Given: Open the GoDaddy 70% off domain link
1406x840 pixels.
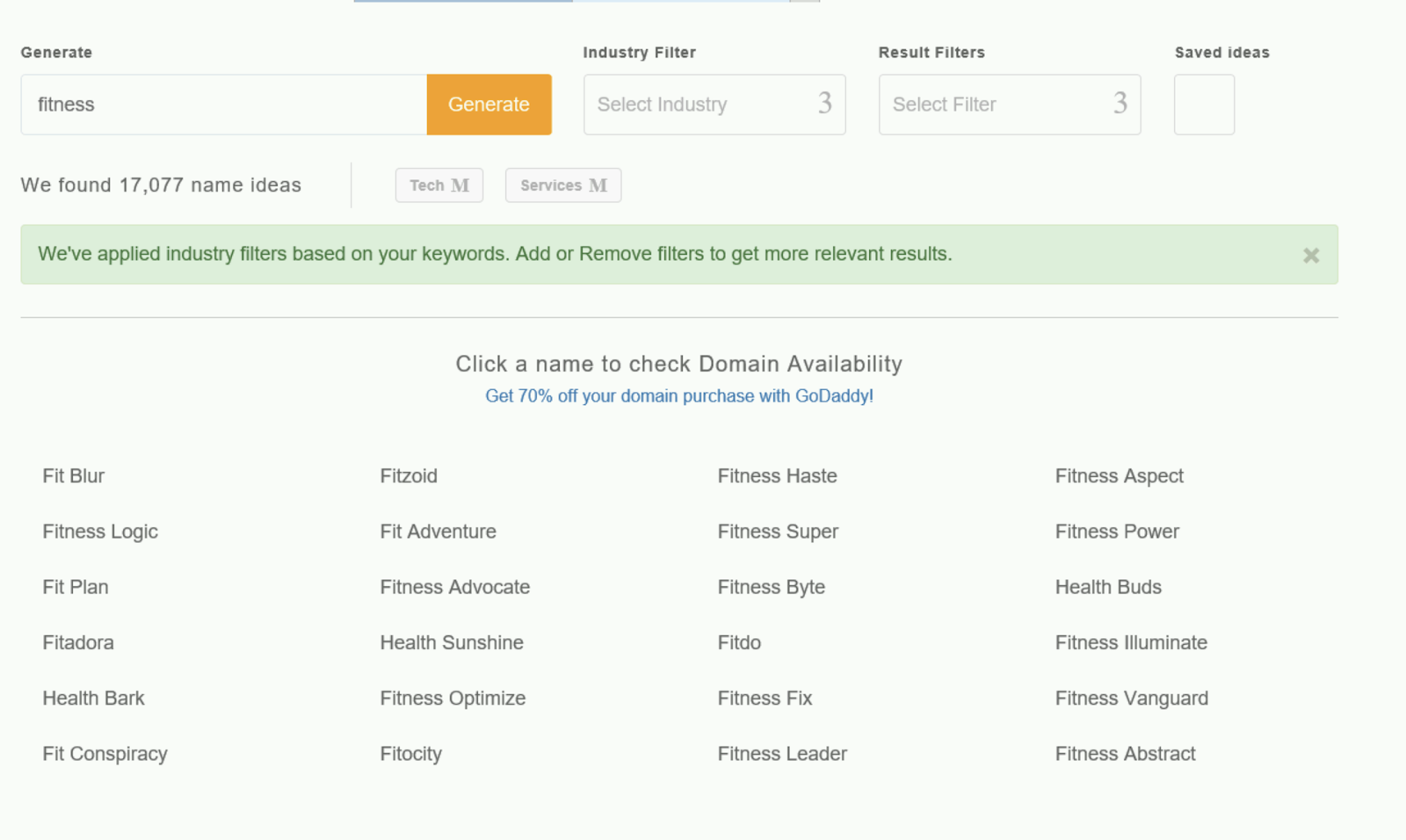Looking at the screenshot, I should pyautogui.click(x=679, y=396).
